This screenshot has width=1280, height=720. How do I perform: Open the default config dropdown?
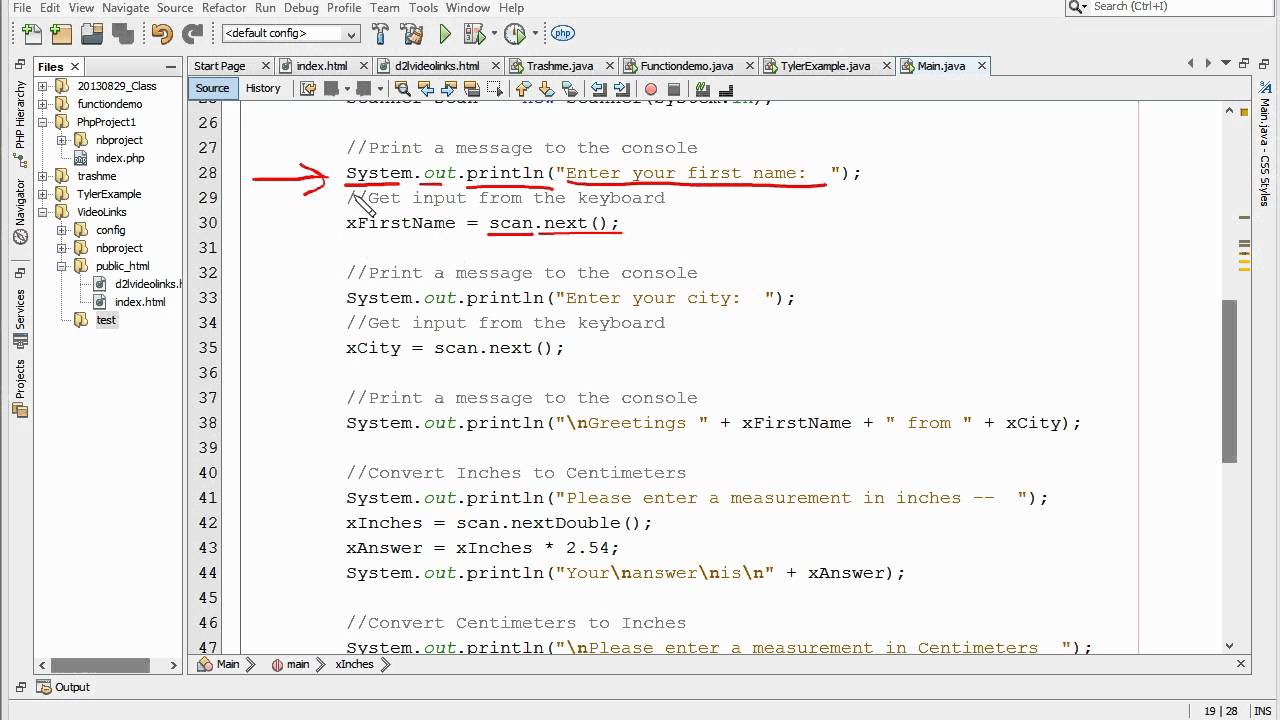(x=291, y=34)
